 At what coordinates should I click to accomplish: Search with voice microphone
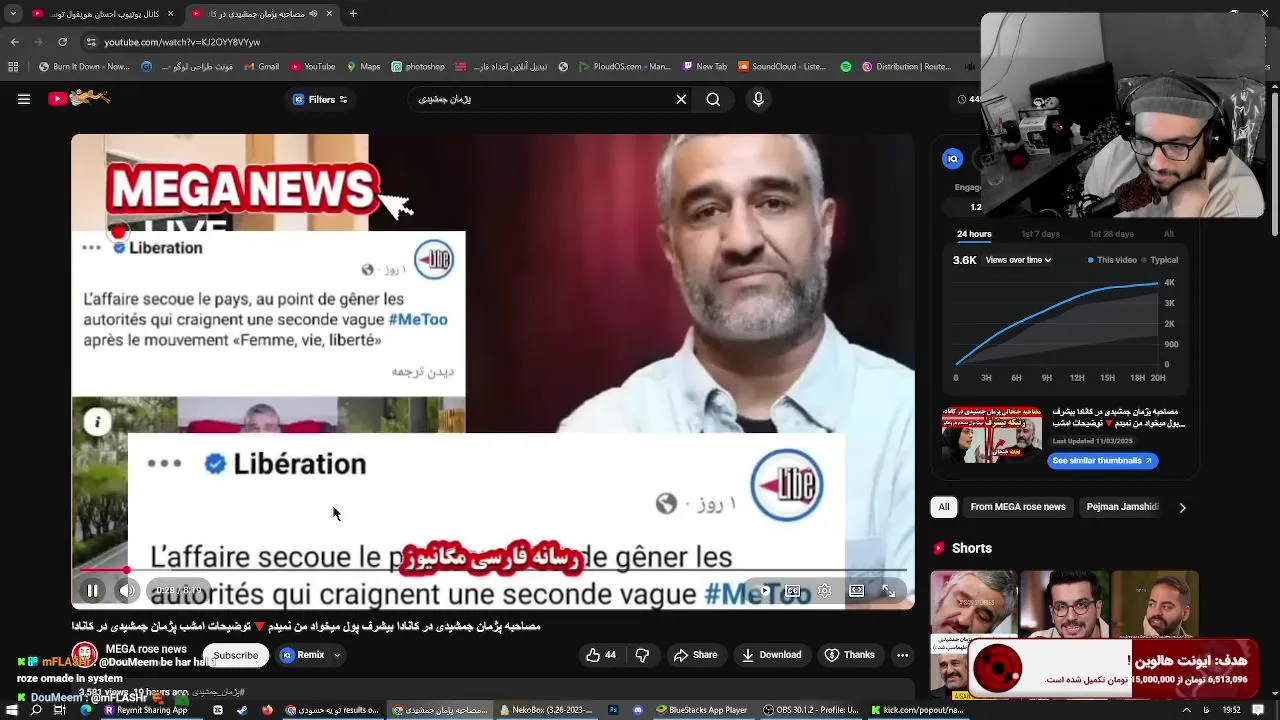758,99
